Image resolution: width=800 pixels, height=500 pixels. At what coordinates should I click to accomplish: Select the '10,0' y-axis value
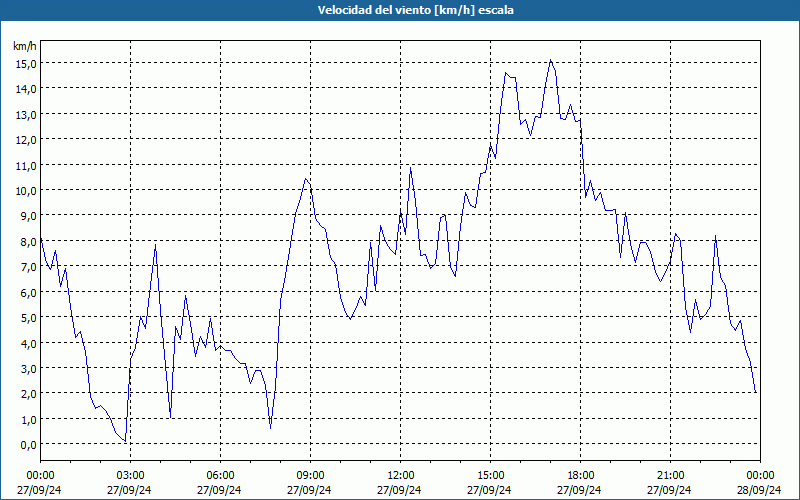point(26,190)
